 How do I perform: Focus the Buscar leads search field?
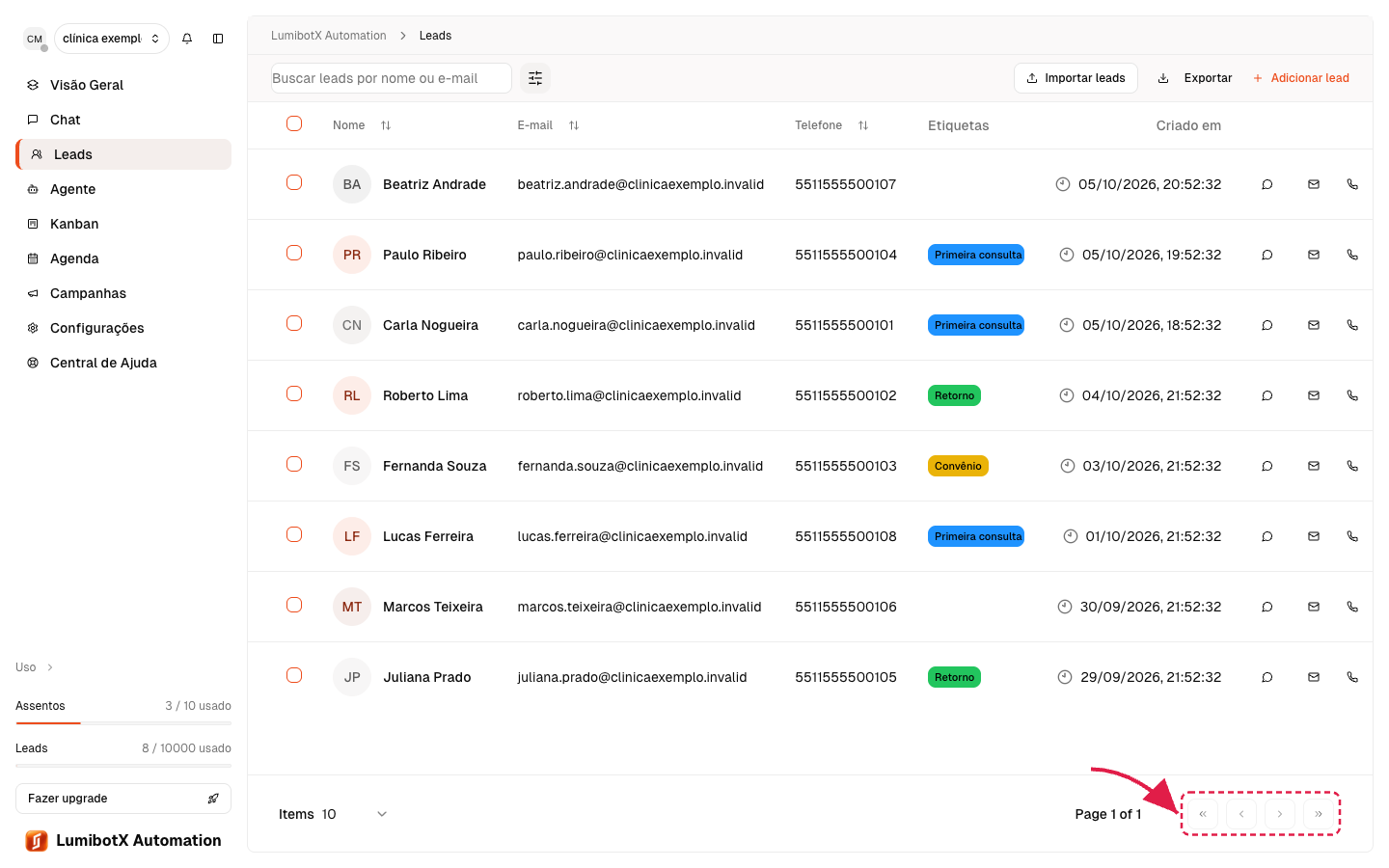392,78
